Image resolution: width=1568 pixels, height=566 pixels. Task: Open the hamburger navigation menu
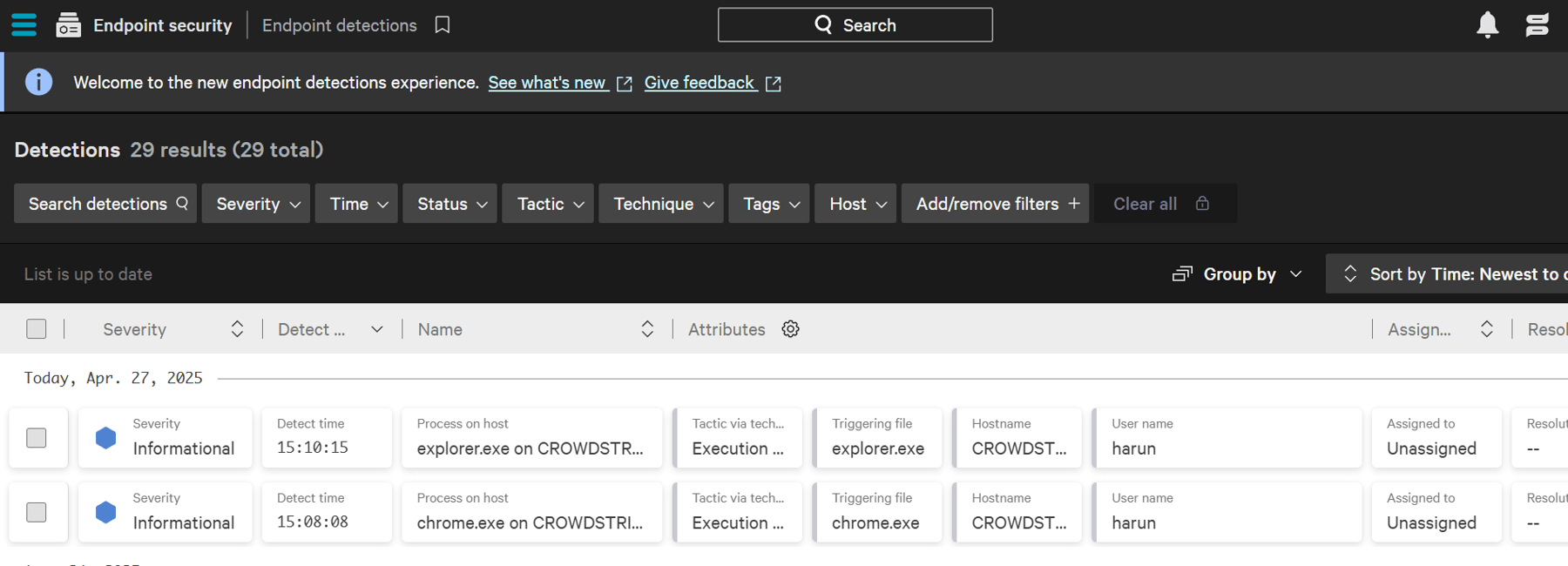pos(24,24)
